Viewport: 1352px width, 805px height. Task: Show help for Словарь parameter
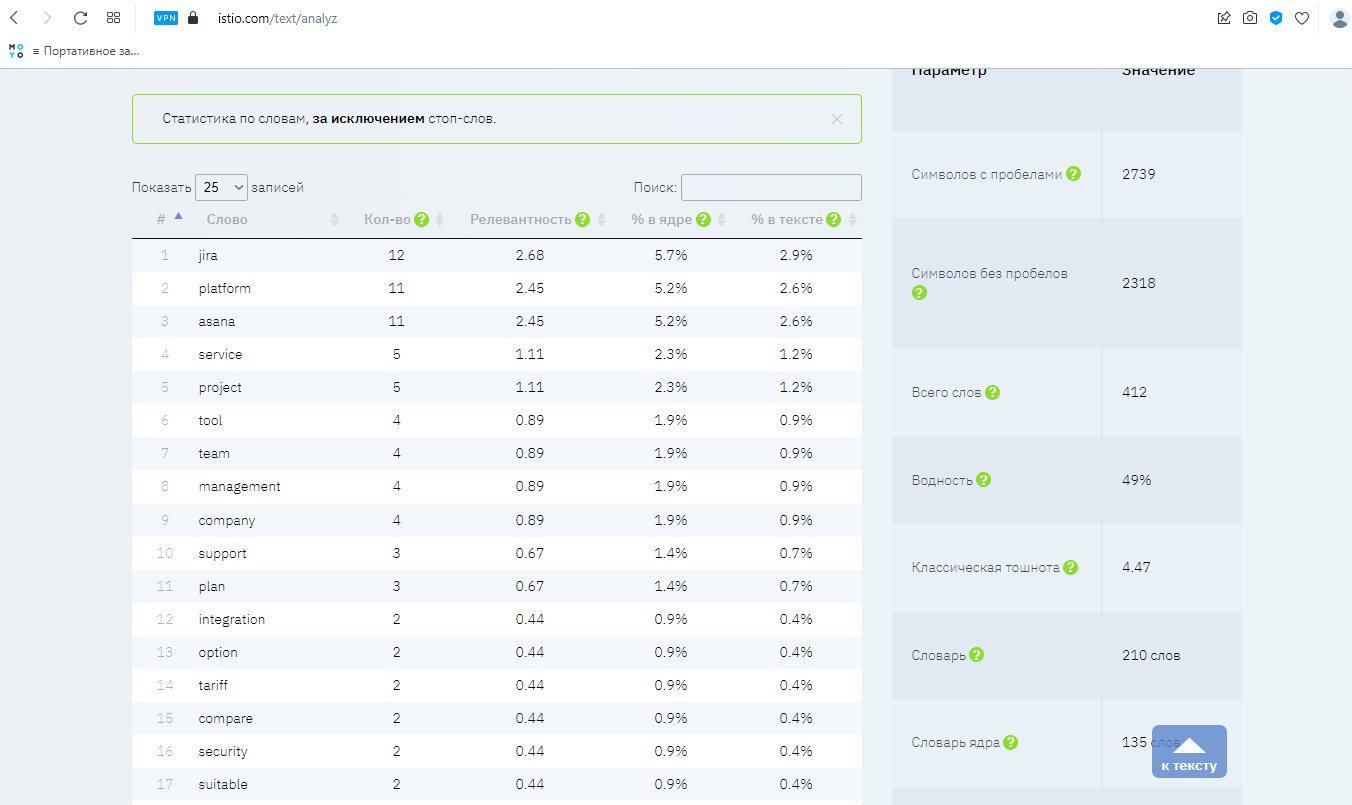pos(977,655)
